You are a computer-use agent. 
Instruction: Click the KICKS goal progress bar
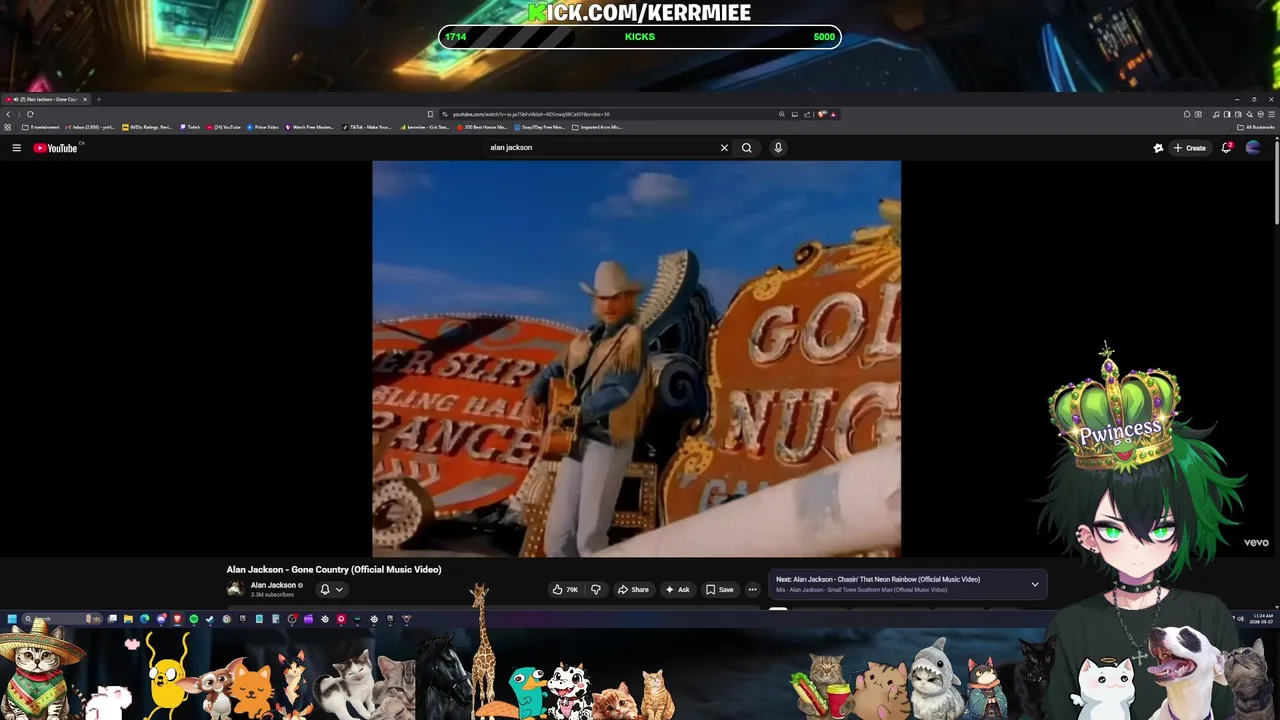coord(640,37)
